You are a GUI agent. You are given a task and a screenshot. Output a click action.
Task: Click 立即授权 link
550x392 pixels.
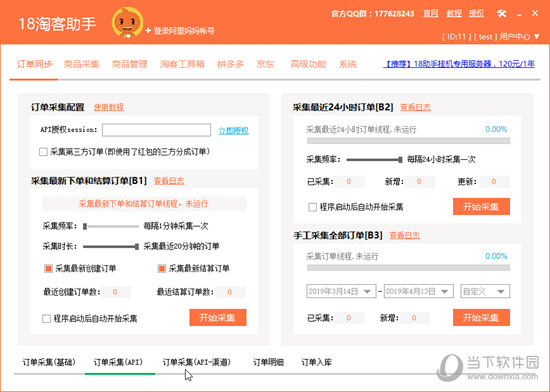pos(234,131)
